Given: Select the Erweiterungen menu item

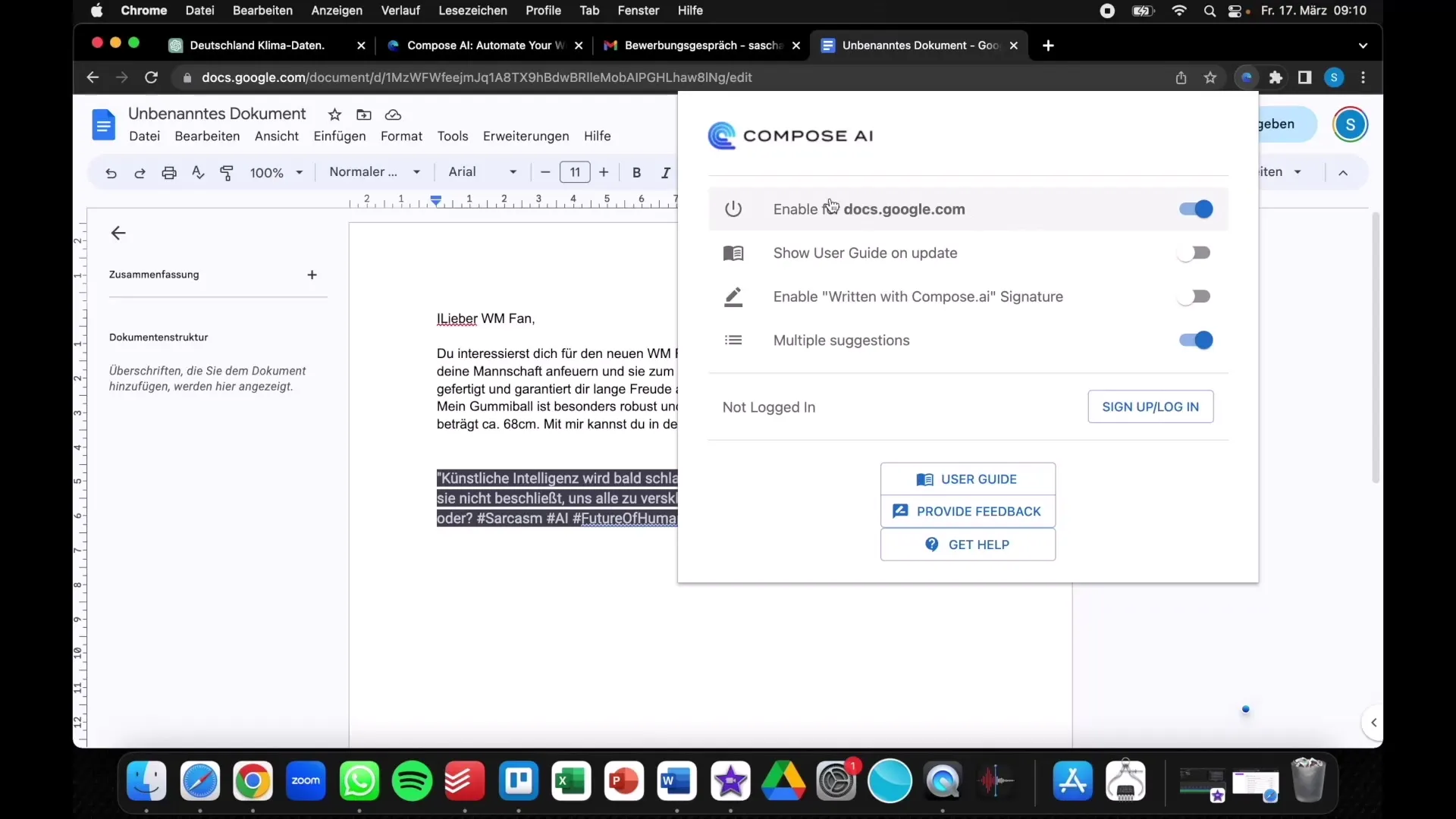Looking at the screenshot, I should pos(527,135).
